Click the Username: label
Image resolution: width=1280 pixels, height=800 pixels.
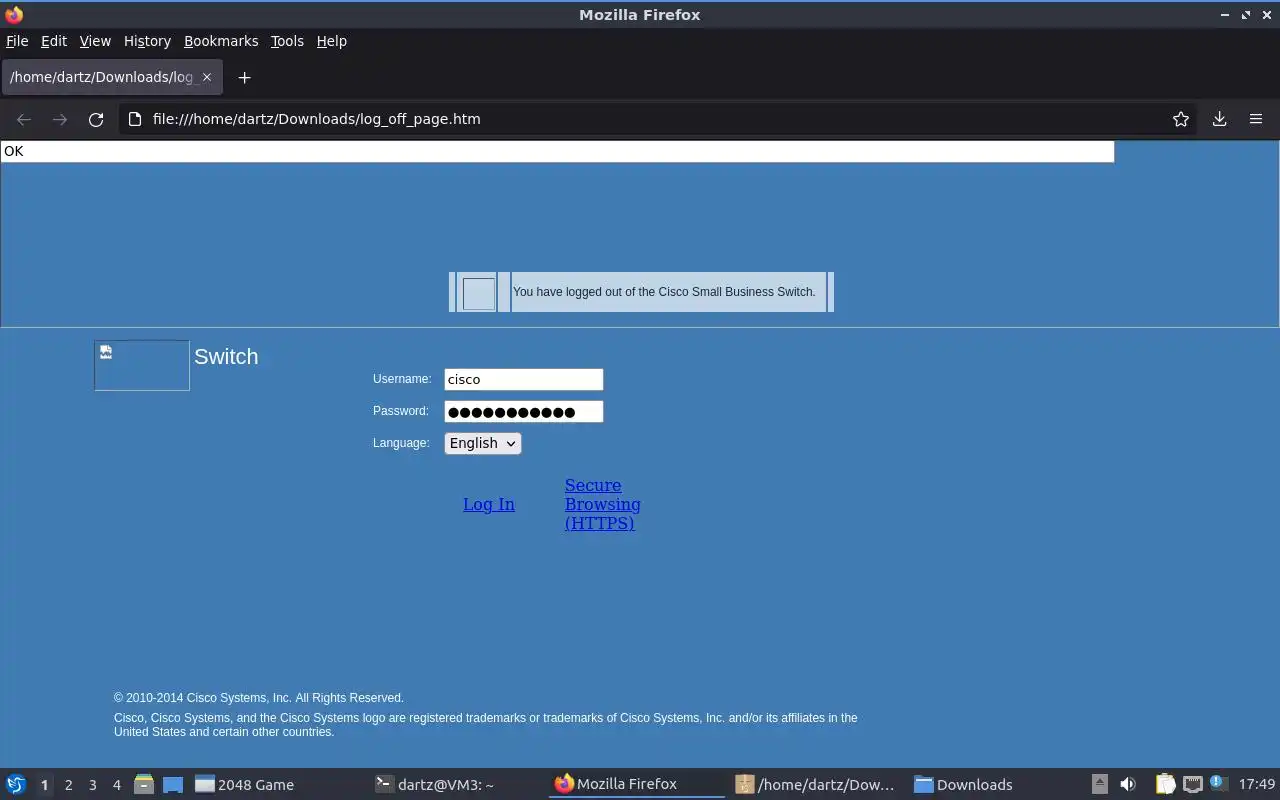click(x=402, y=379)
